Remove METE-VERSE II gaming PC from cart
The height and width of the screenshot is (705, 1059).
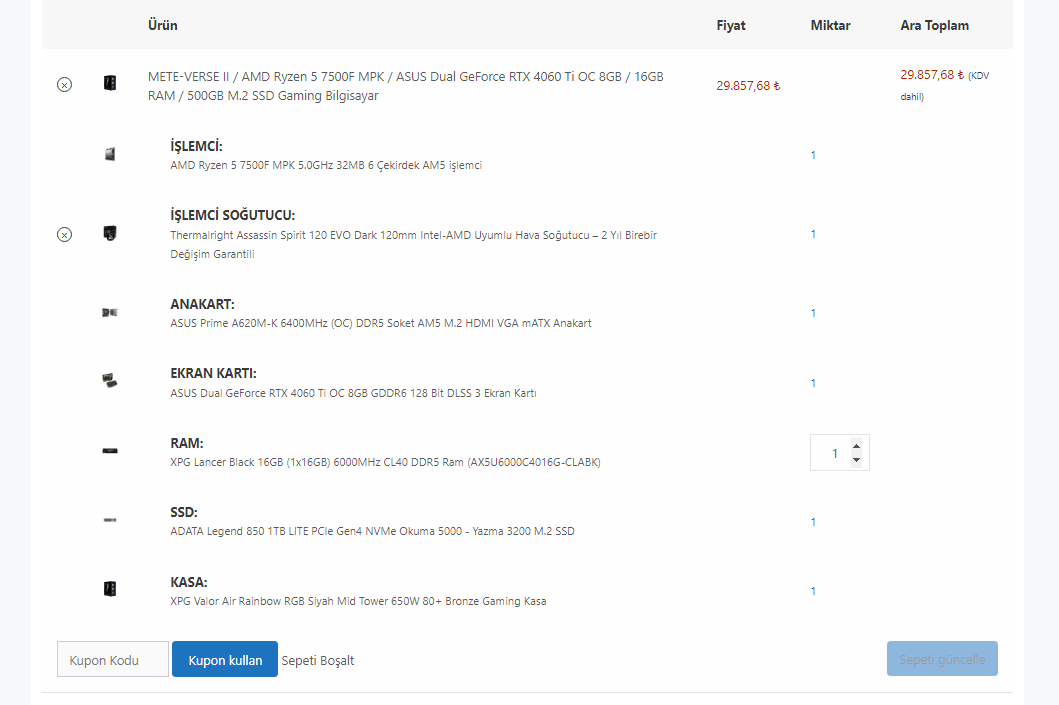[64, 85]
